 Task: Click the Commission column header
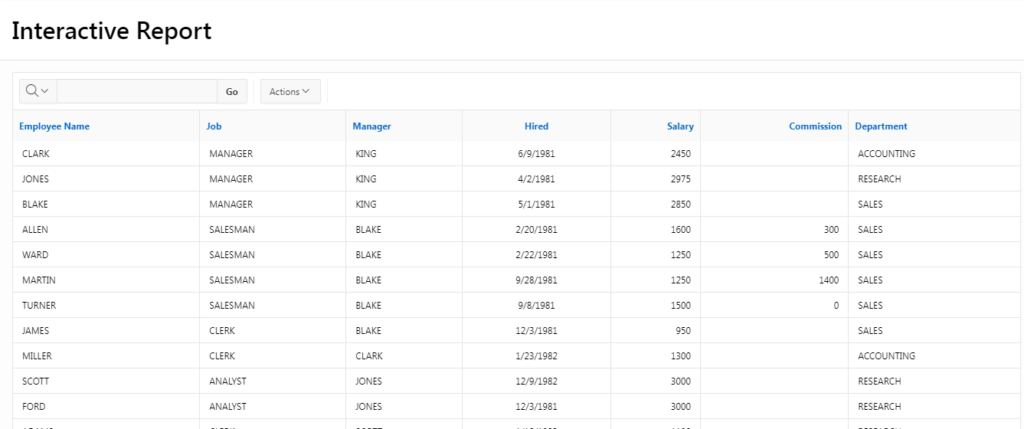tap(815, 126)
